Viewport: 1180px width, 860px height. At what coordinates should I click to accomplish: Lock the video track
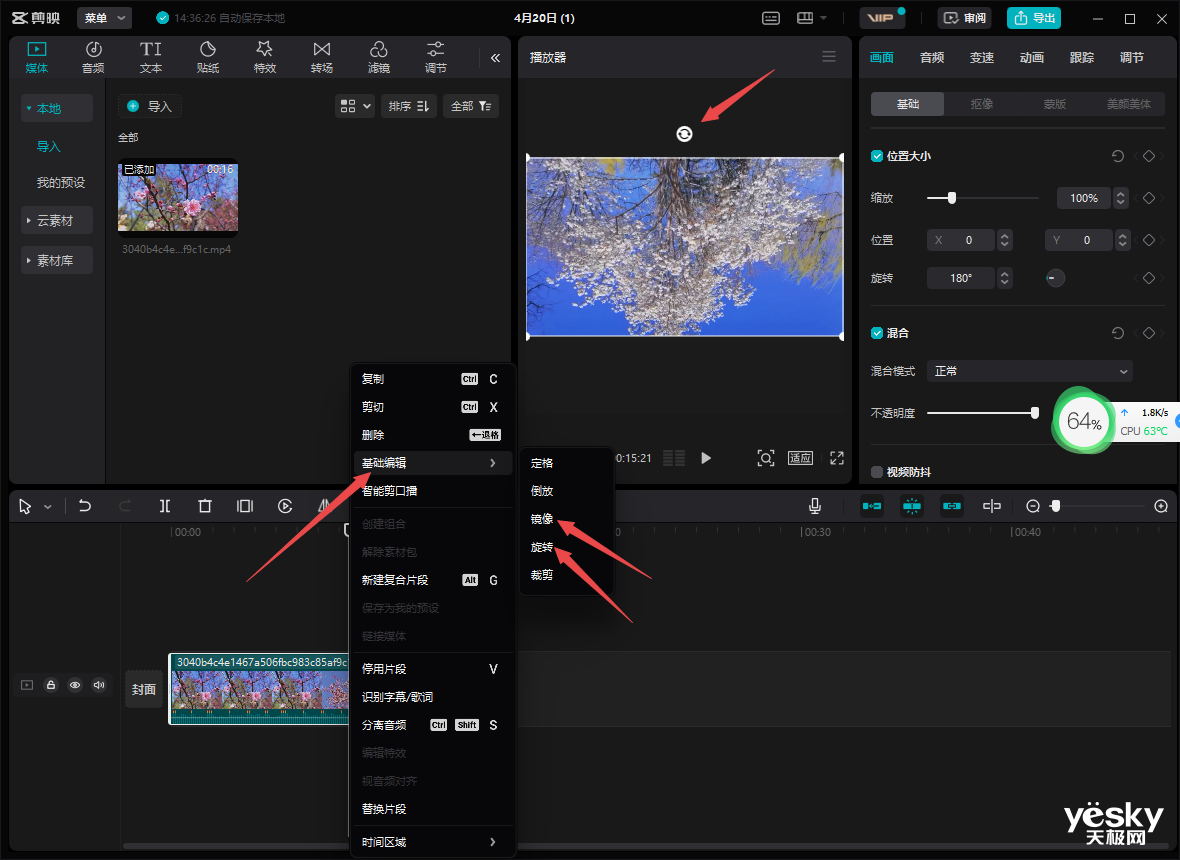tap(51, 685)
